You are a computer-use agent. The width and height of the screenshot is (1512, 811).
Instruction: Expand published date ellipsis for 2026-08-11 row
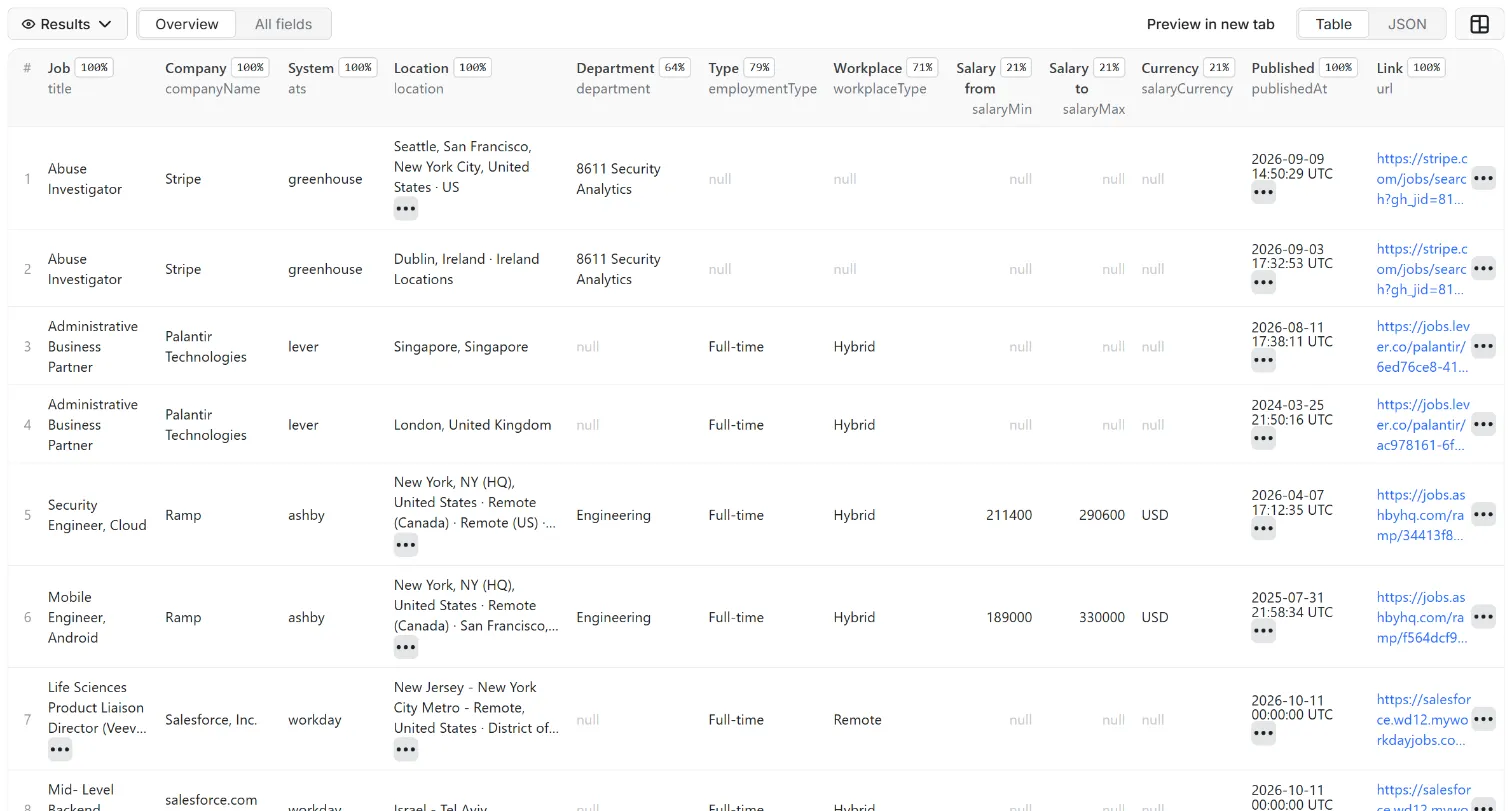coord(1263,361)
